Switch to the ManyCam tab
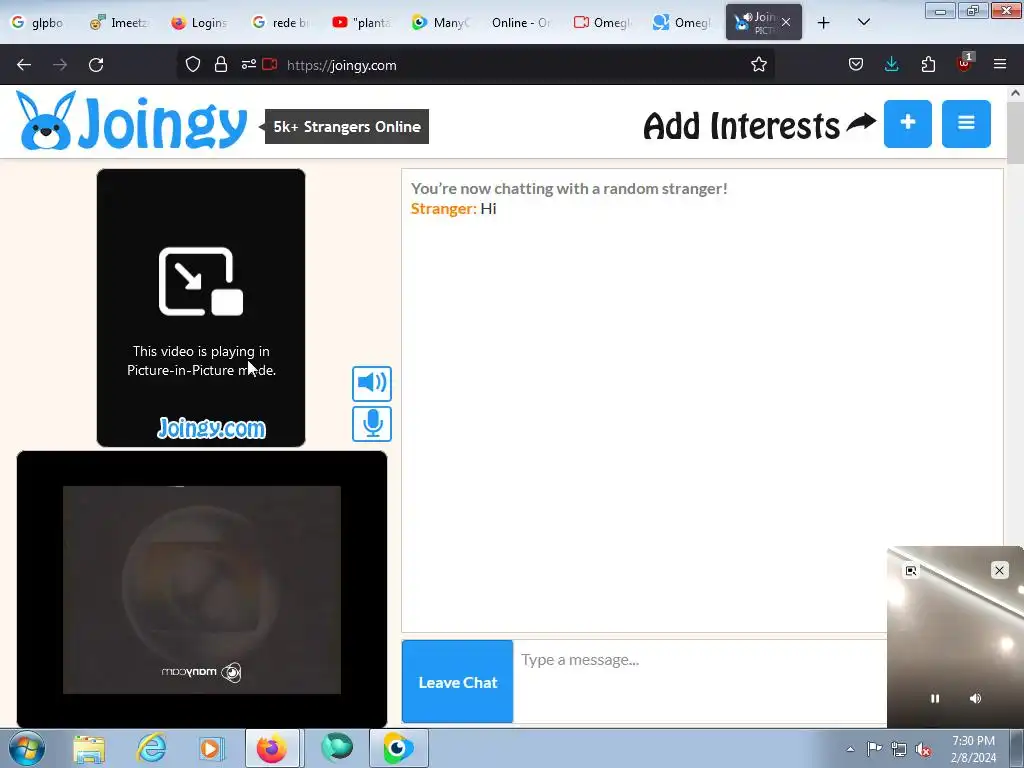 tap(441, 23)
